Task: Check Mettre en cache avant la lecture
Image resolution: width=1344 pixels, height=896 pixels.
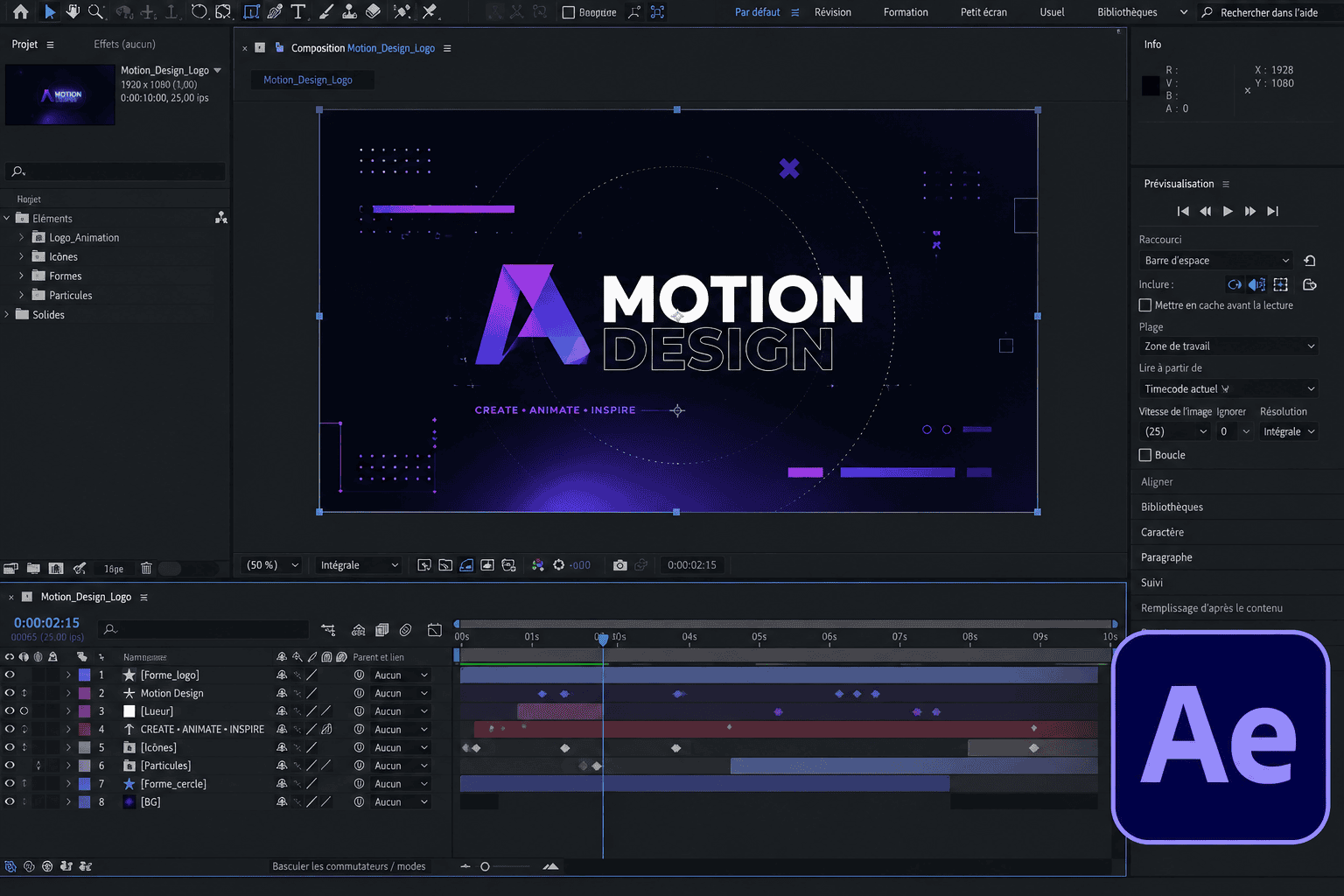Action: pos(1144,305)
